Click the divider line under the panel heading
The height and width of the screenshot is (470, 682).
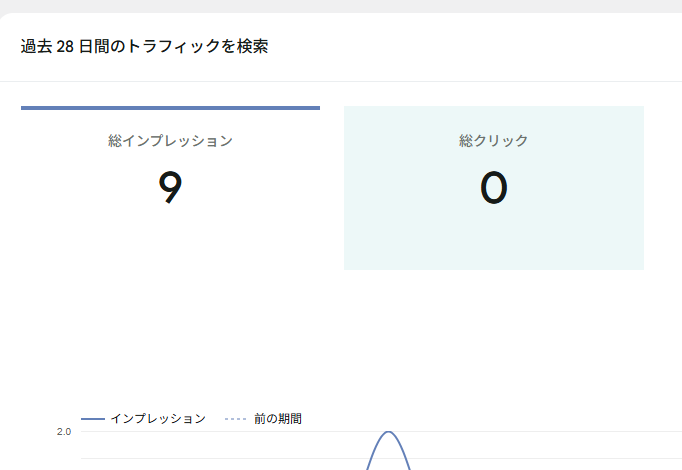pyautogui.click(x=340, y=81)
